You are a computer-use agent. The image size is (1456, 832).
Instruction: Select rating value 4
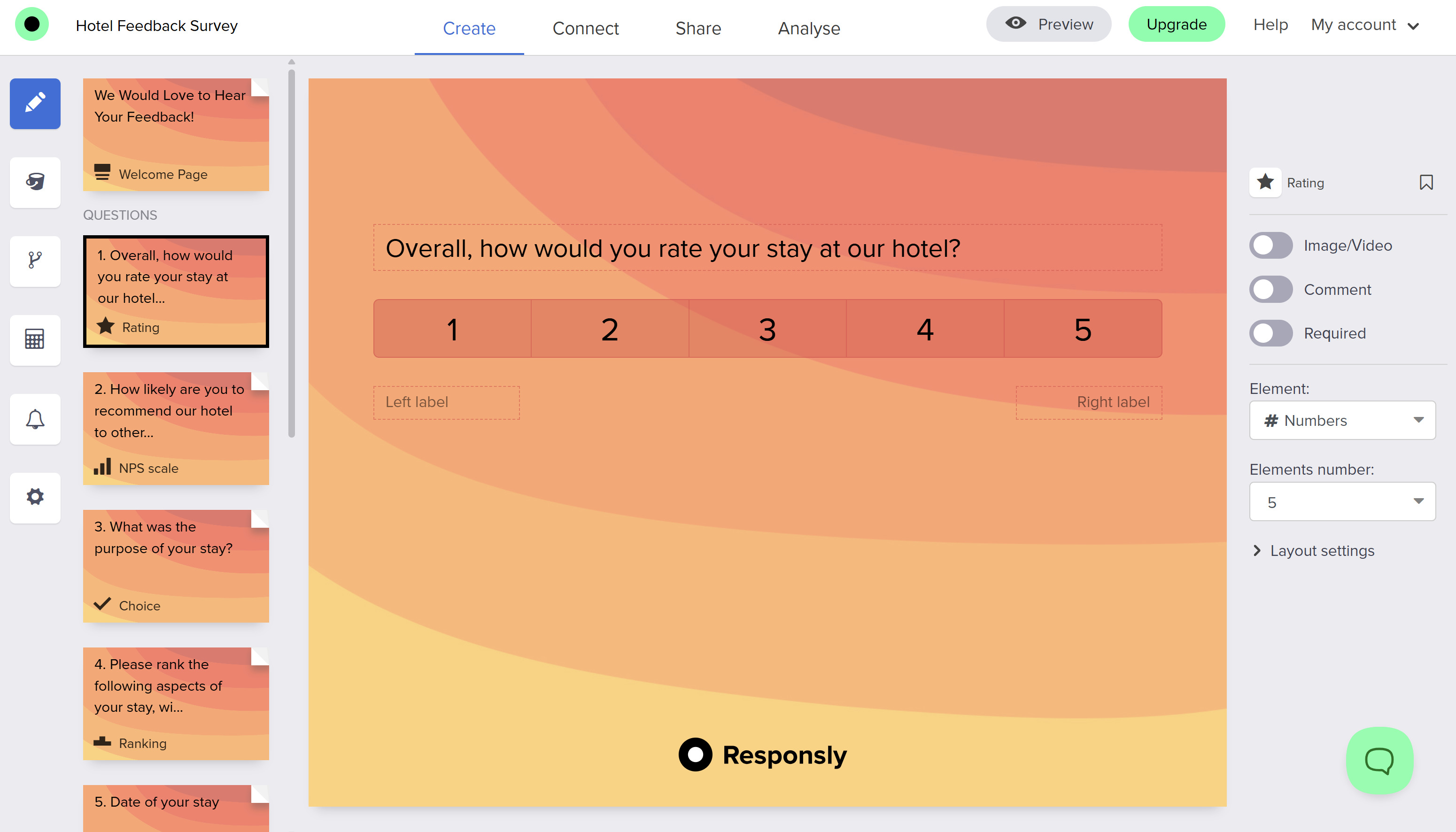tap(925, 329)
